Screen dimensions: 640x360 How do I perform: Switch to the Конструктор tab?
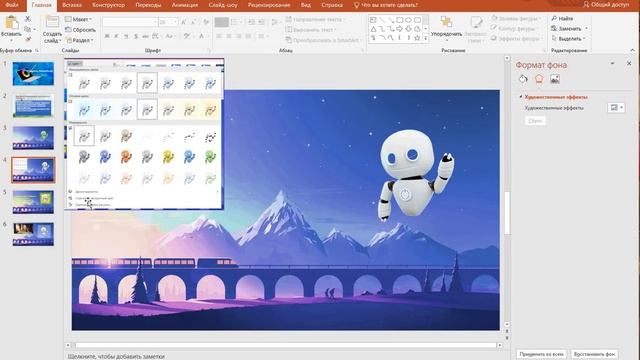pyautogui.click(x=109, y=5)
